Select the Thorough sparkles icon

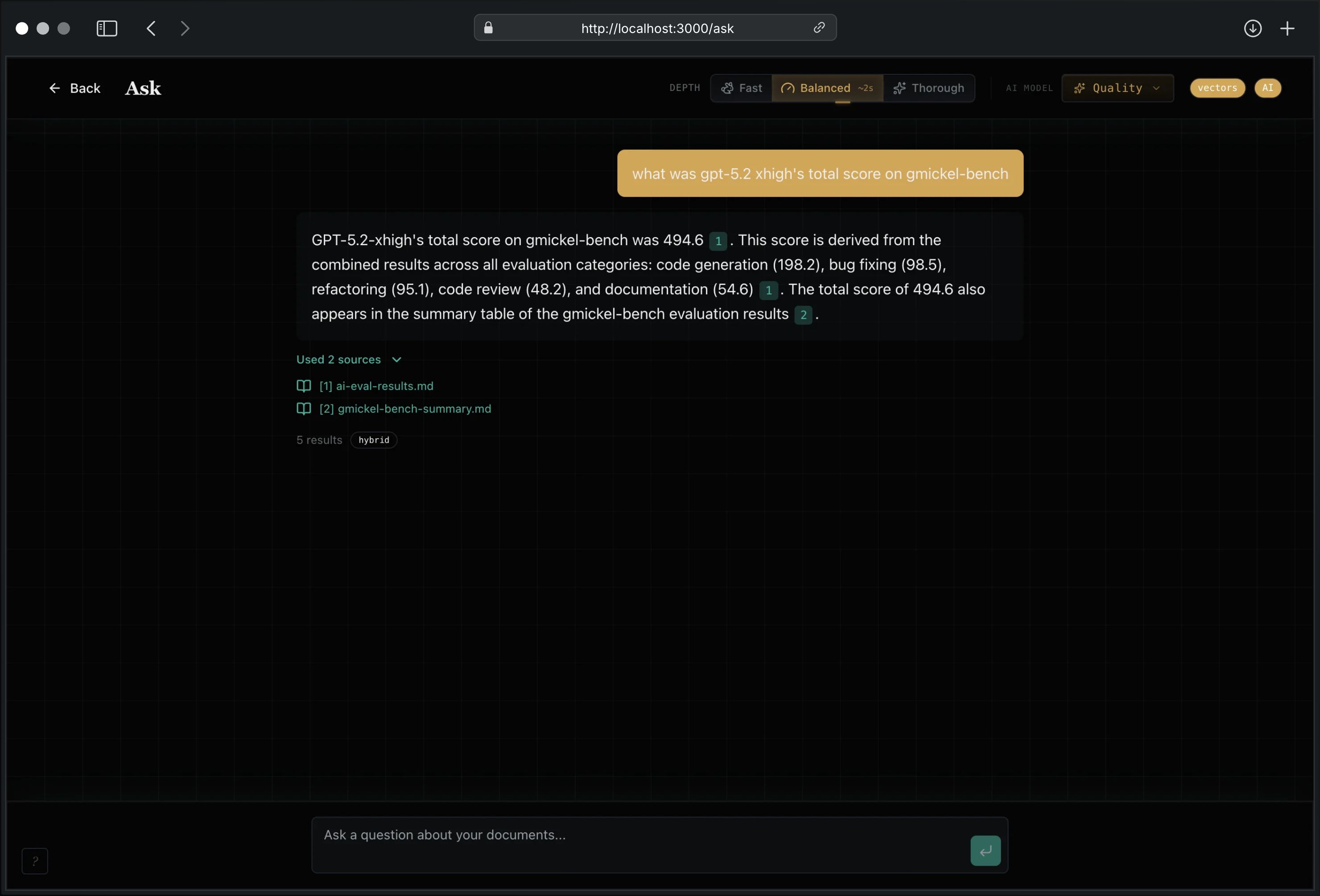(900, 88)
